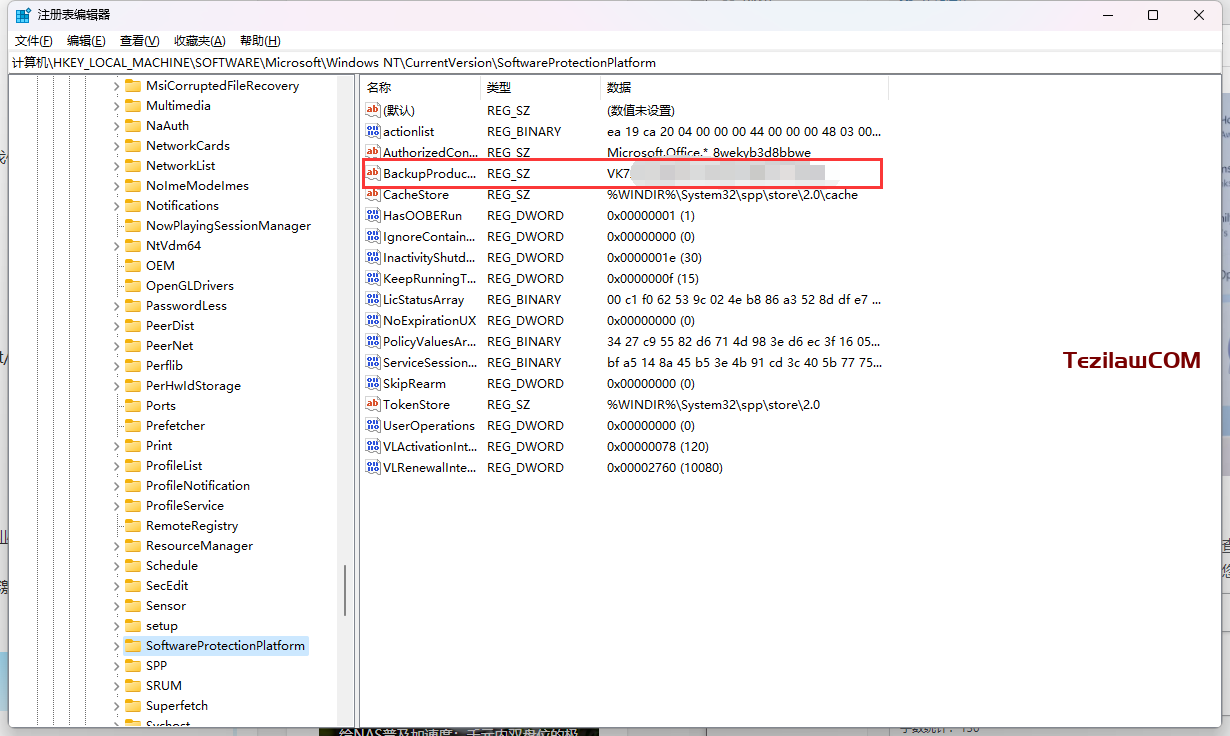The width and height of the screenshot is (1230, 736).
Task: Open the 收藏夹(A) menu
Action: (x=199, y=41)
